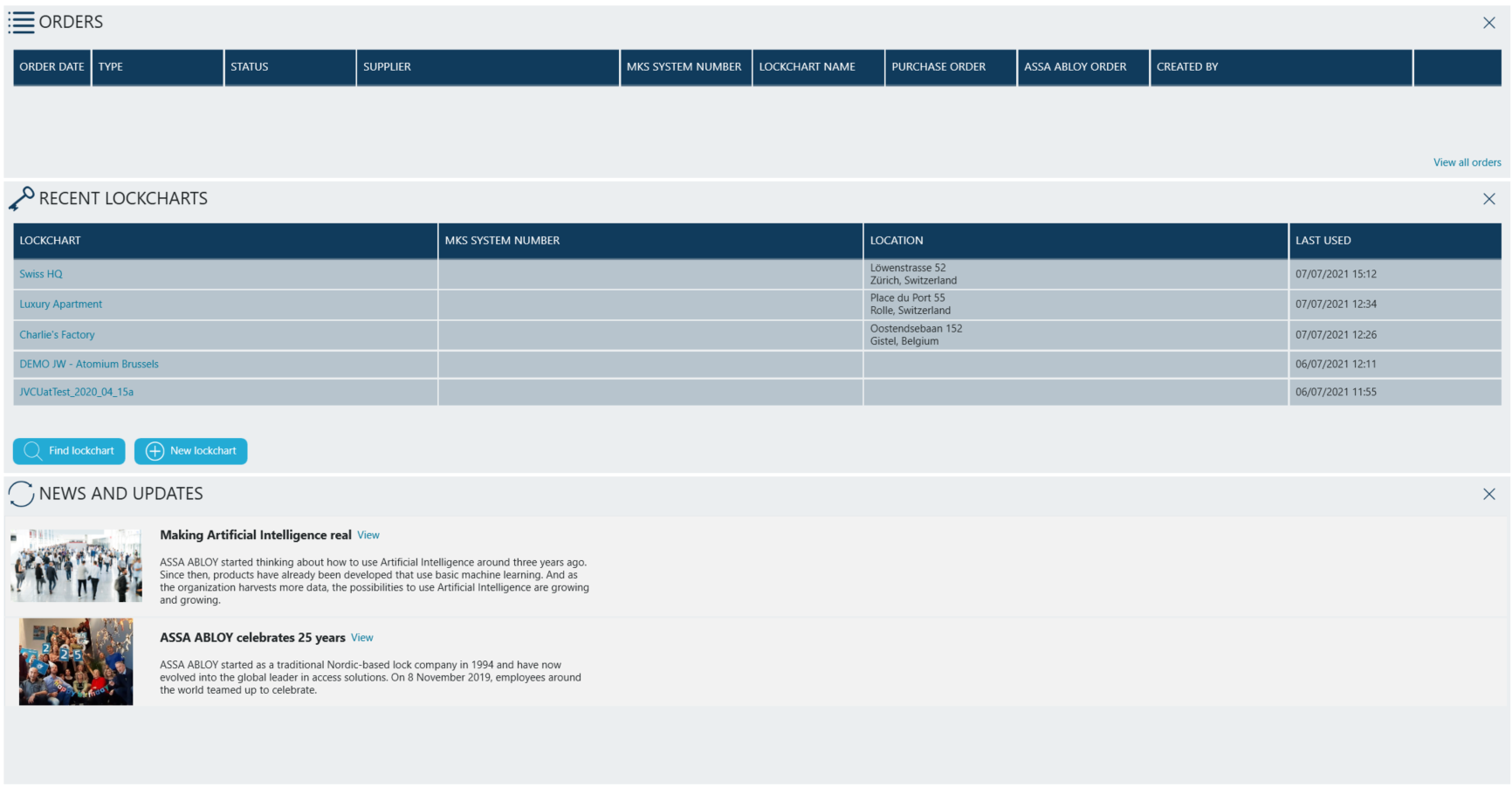Click the Find lockchart button
The image size is (1512, 787).
point(69,451)
